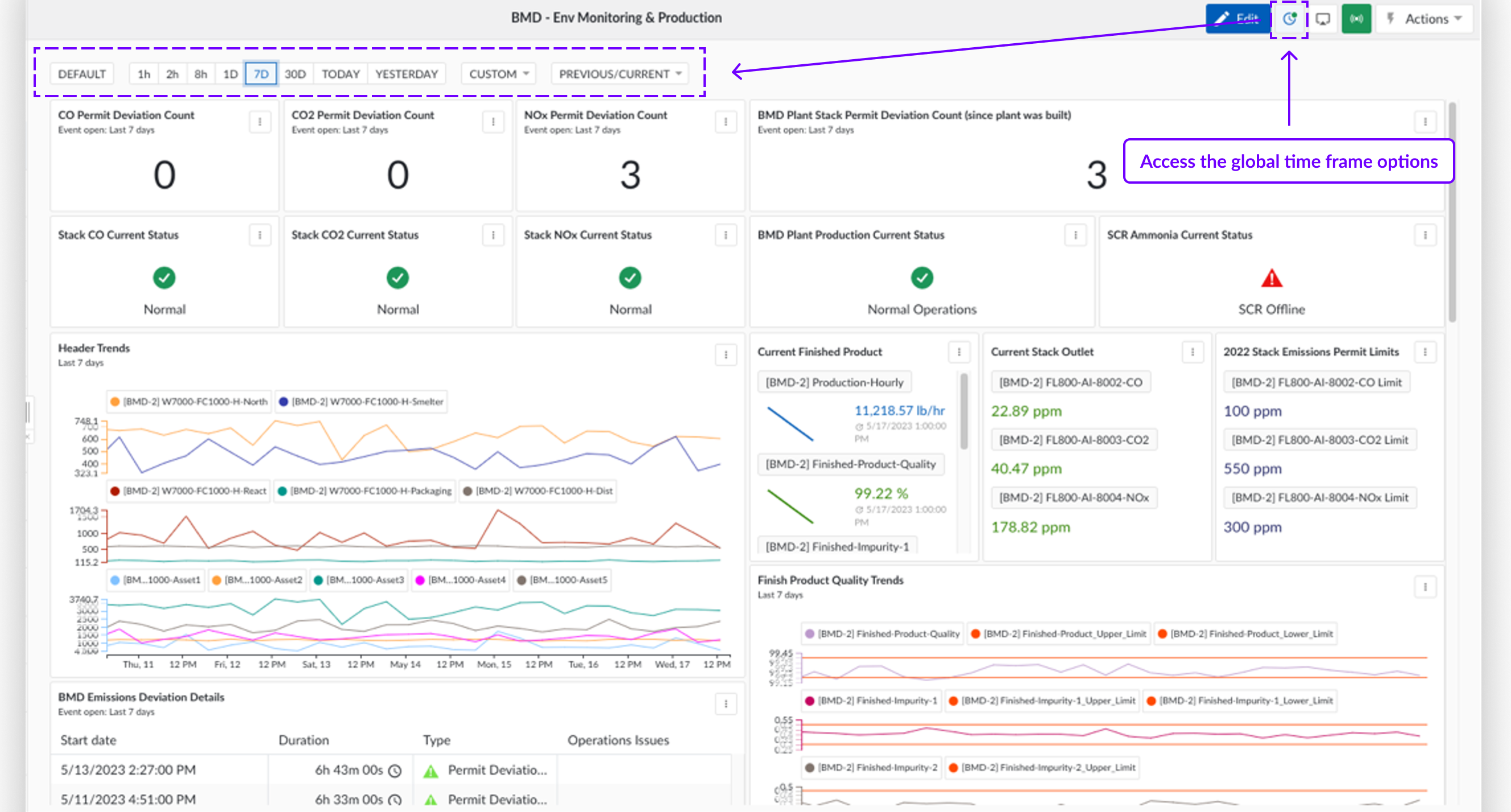Click the global time frame clock icon
1511x812 pixels.
[1289, 19]
